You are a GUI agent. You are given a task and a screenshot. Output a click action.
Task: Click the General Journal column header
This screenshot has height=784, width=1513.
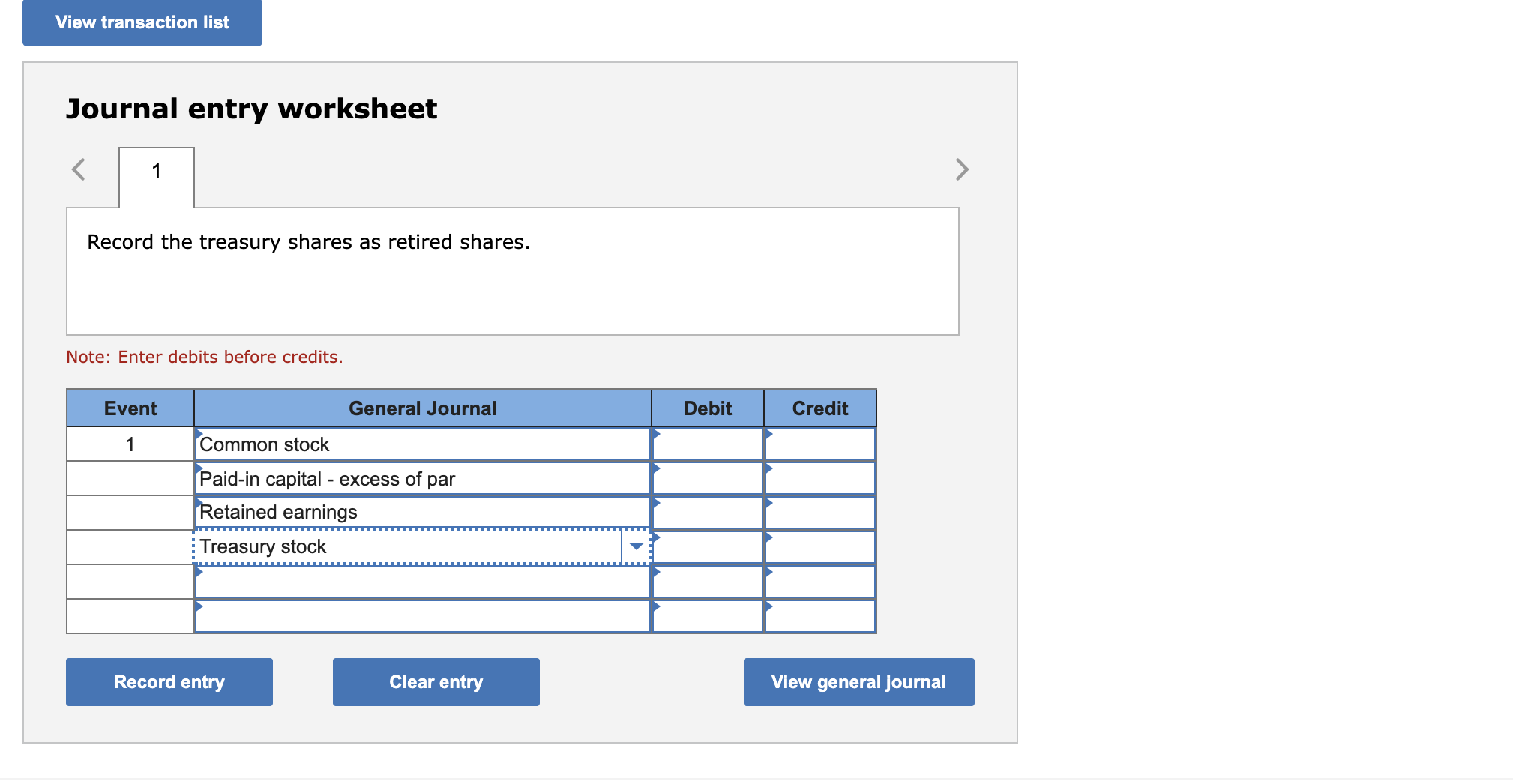tap(421, 408)
